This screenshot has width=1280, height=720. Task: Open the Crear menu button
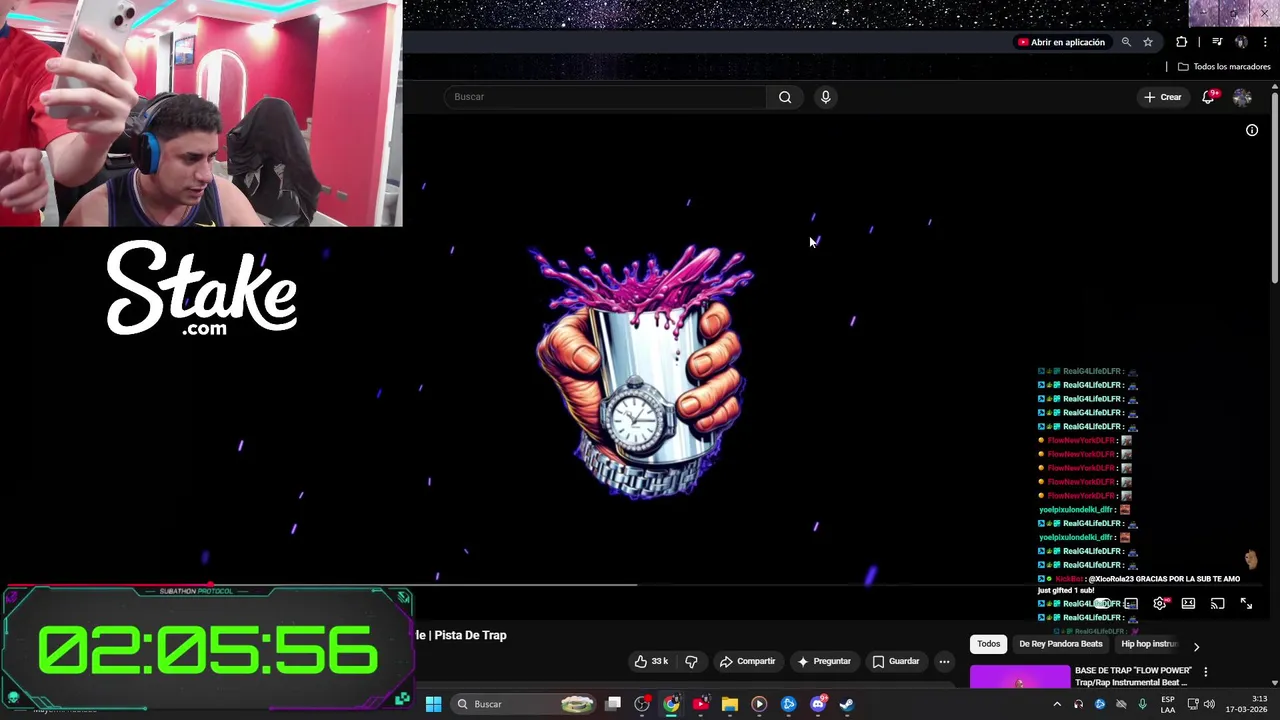1163,97
